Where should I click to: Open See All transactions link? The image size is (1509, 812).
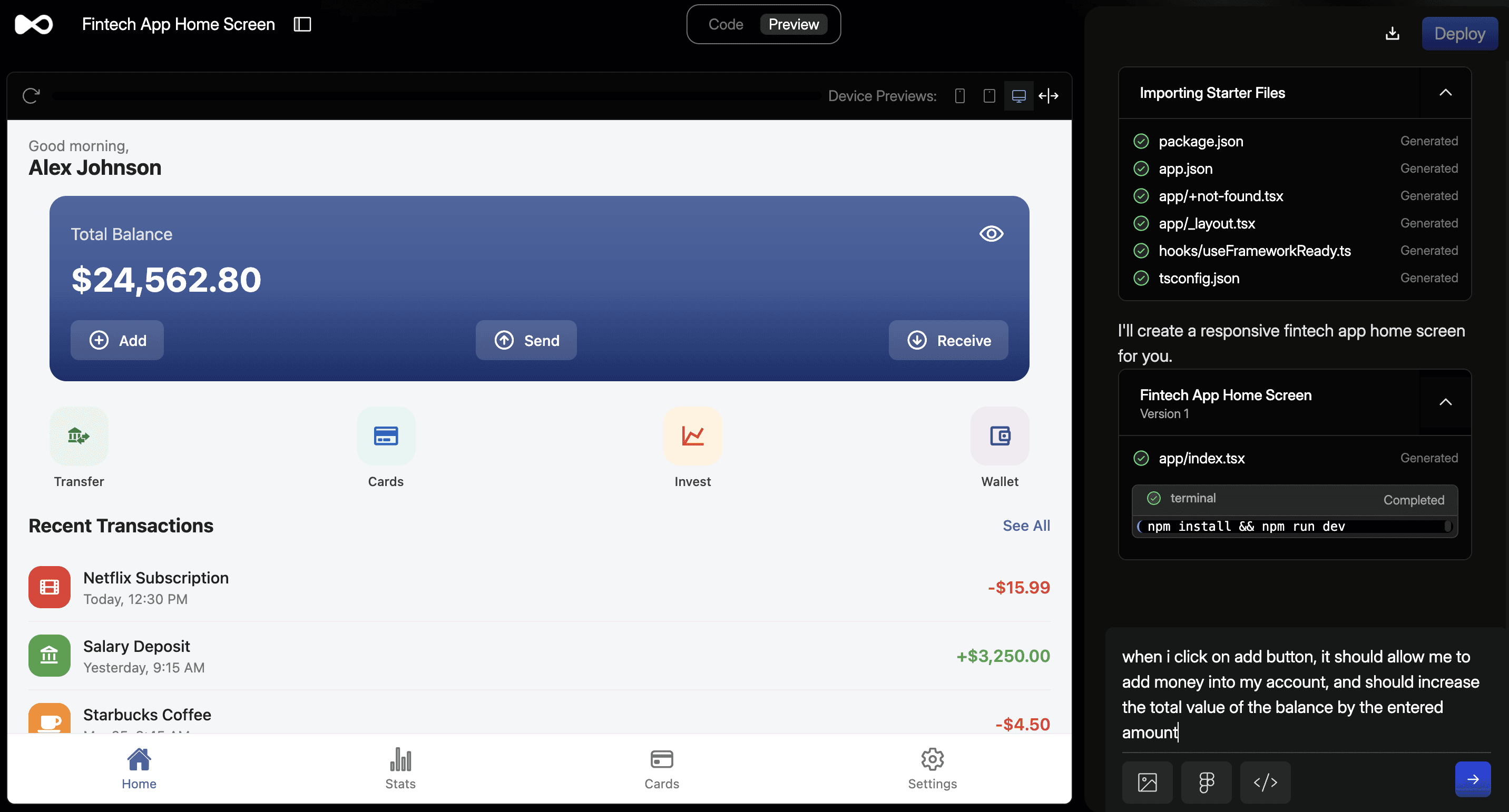[x=1026, y=525]
